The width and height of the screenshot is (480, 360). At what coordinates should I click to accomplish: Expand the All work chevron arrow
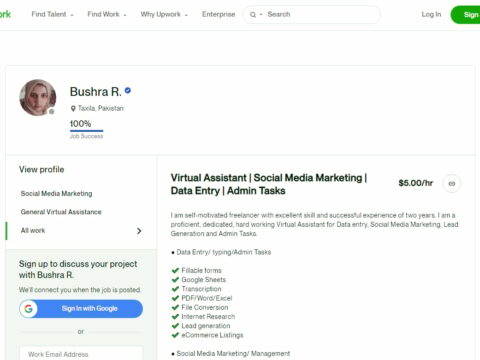(139, 231)
